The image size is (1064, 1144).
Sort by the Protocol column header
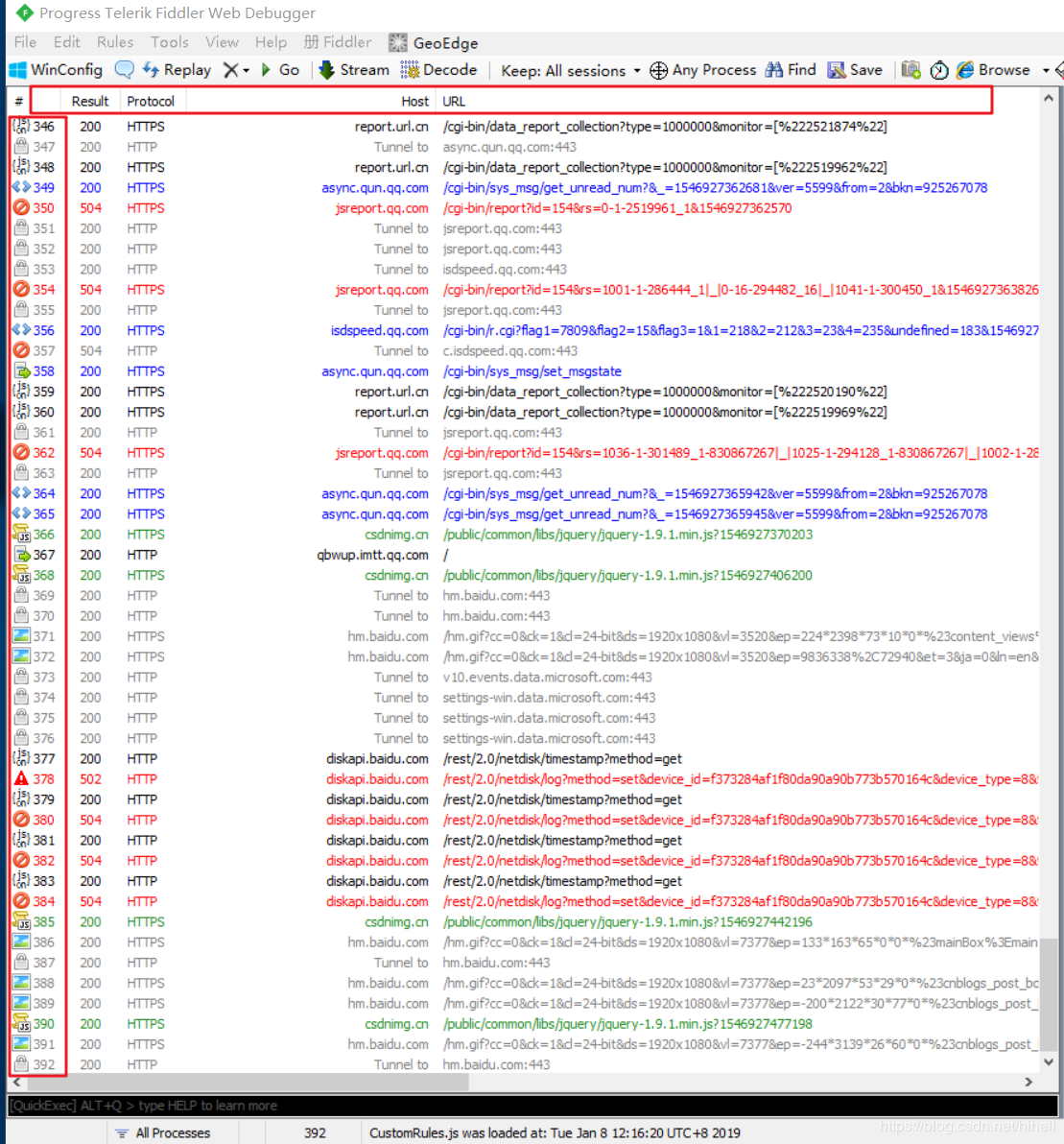click(151, 102)
